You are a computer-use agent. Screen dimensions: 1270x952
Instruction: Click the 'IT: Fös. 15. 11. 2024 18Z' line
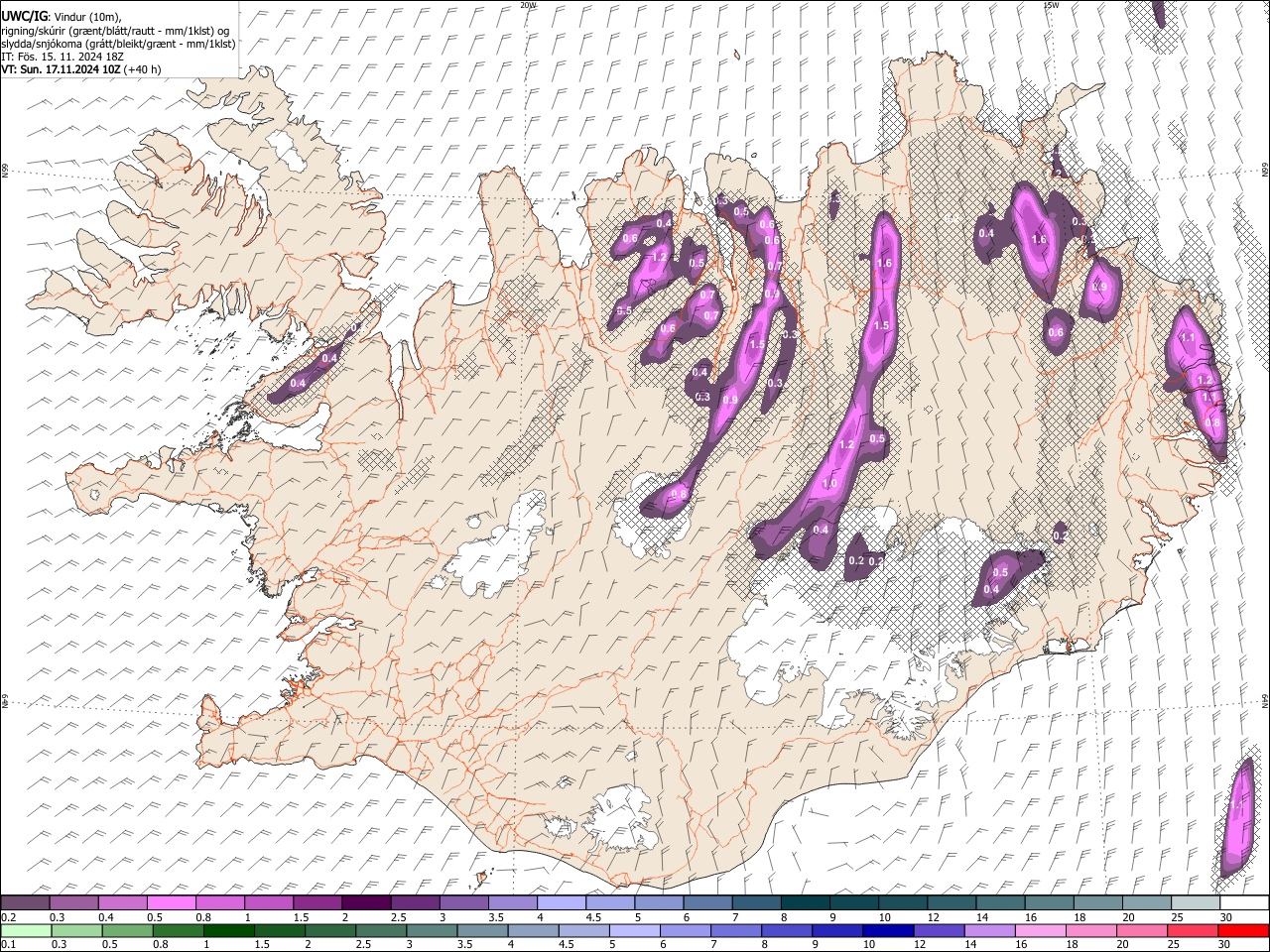pyautogui.click(x=62, y=57)
